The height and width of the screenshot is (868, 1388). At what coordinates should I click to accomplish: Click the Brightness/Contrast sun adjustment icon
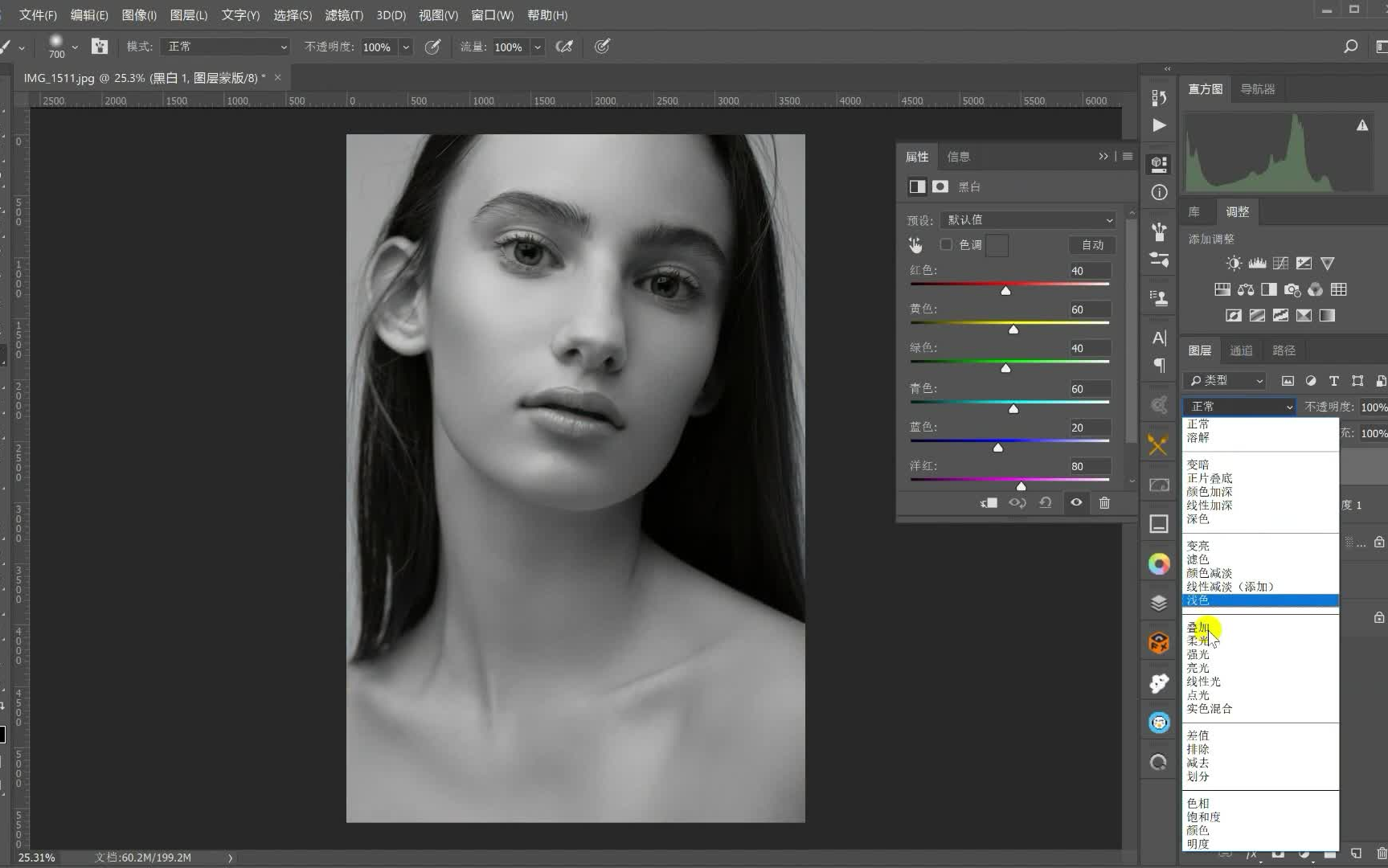pos(1234,264)
